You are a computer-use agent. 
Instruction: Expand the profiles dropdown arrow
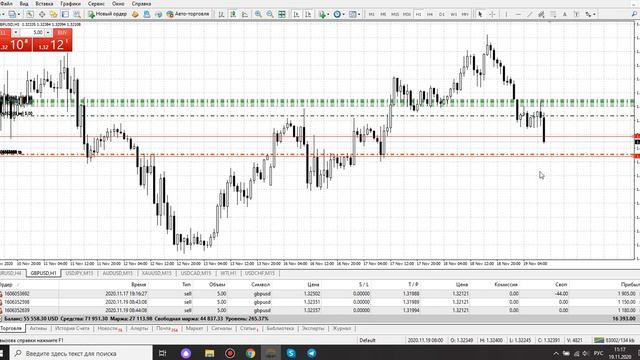point(19,14)
